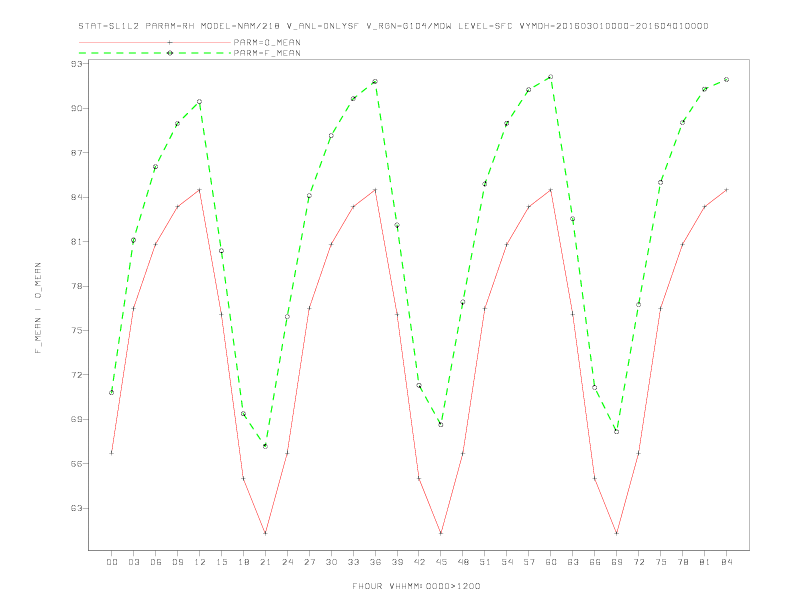792x612 pixels.
Task: Click y-axis tick label 84
Action: 77,197
